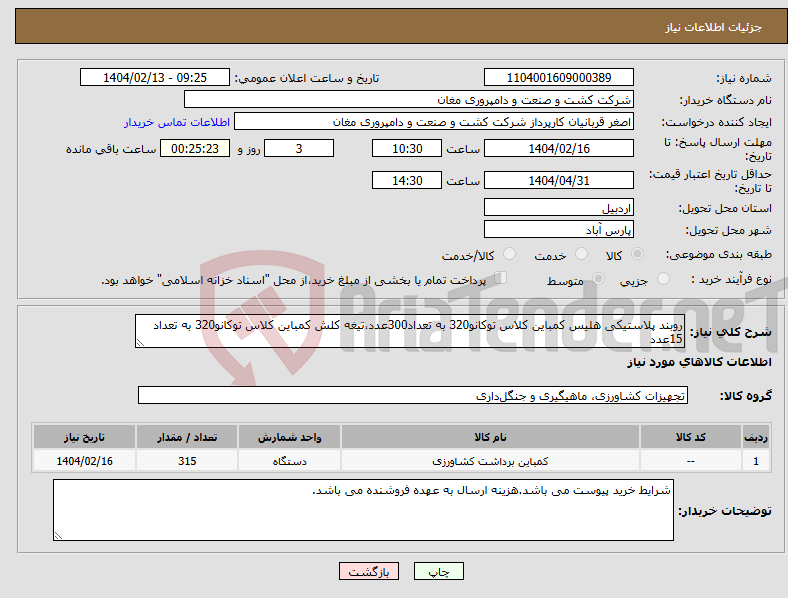The image size is (788, 598).
Task: Click the resize handle of buyer notes box
Action: point(58,536)
